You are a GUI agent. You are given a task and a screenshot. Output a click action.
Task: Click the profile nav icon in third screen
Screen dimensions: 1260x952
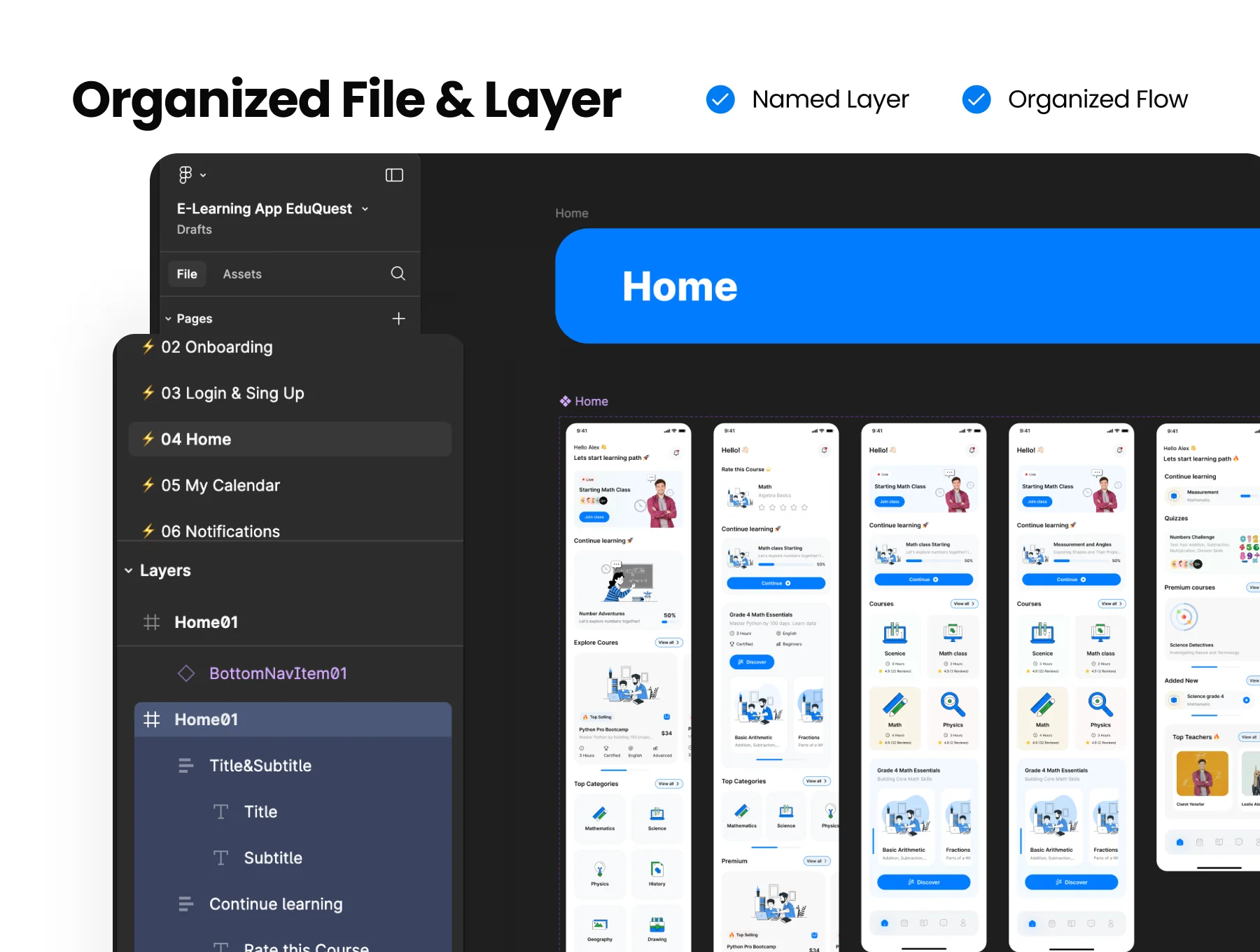click(x=963, y=923)
